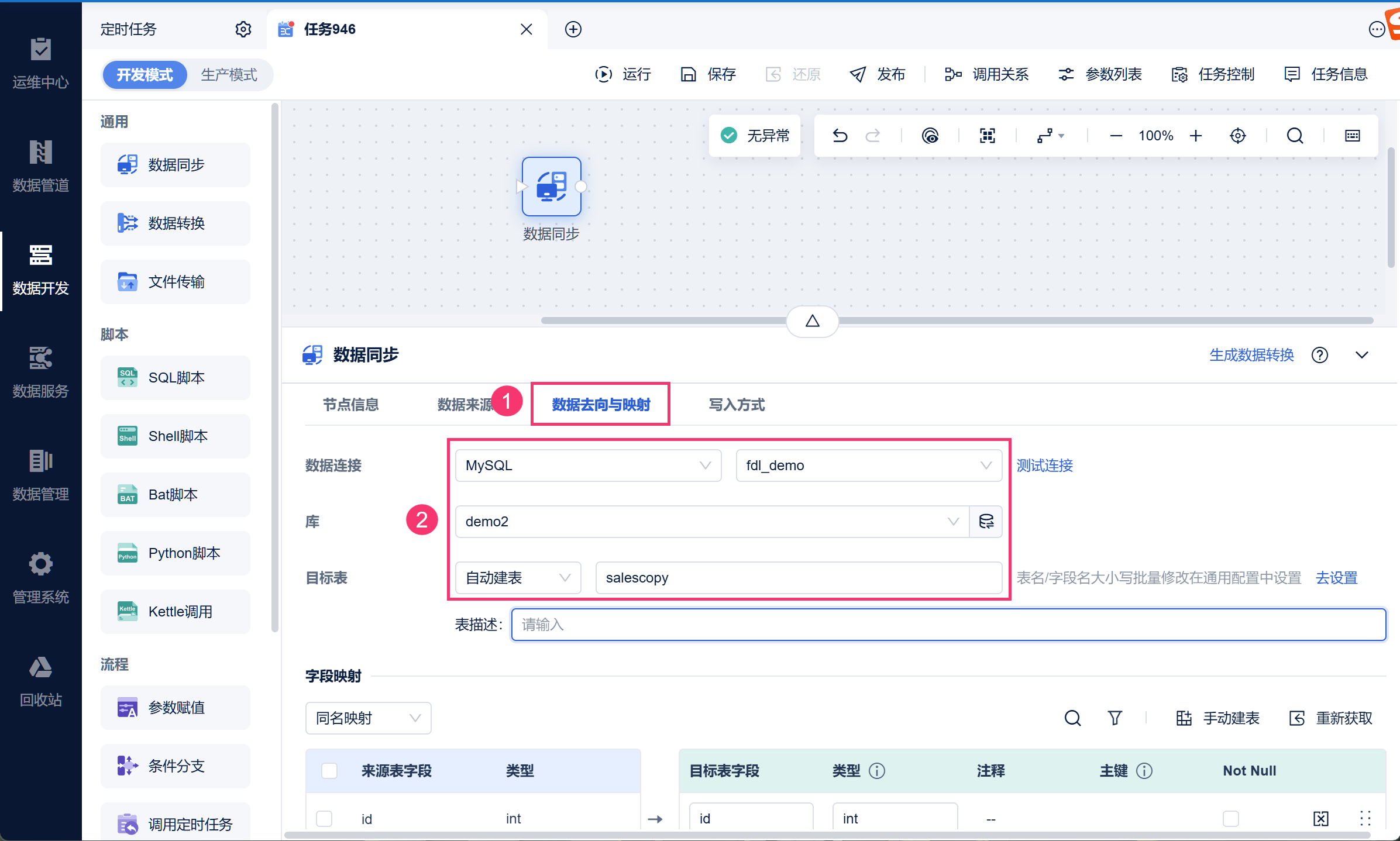
Task: Expand the 同名映射 mapping dropdown
Action: [368, 718]
